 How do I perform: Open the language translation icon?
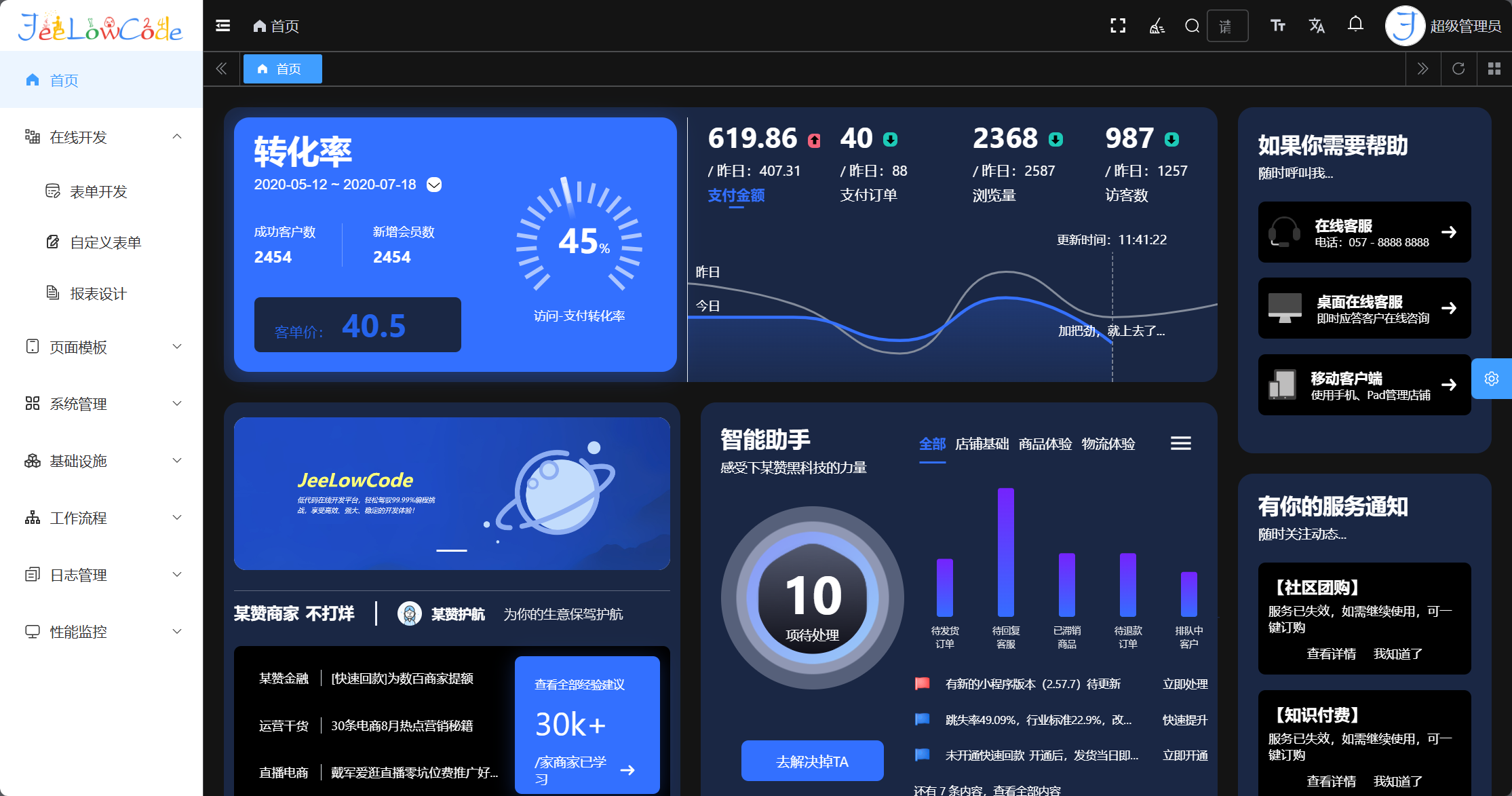[1317, 26]
